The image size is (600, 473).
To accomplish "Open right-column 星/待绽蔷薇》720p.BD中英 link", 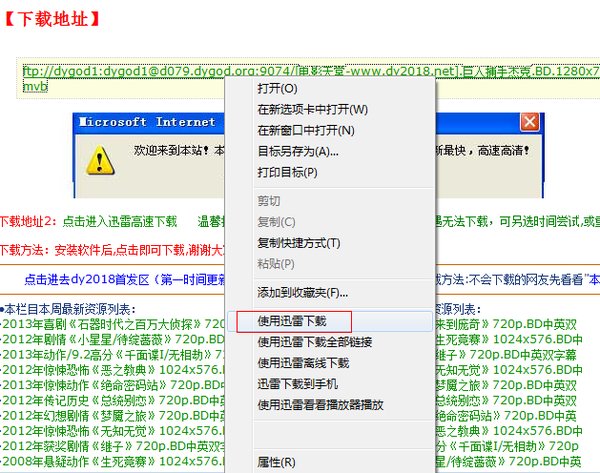I will click(x=508, y=462).
